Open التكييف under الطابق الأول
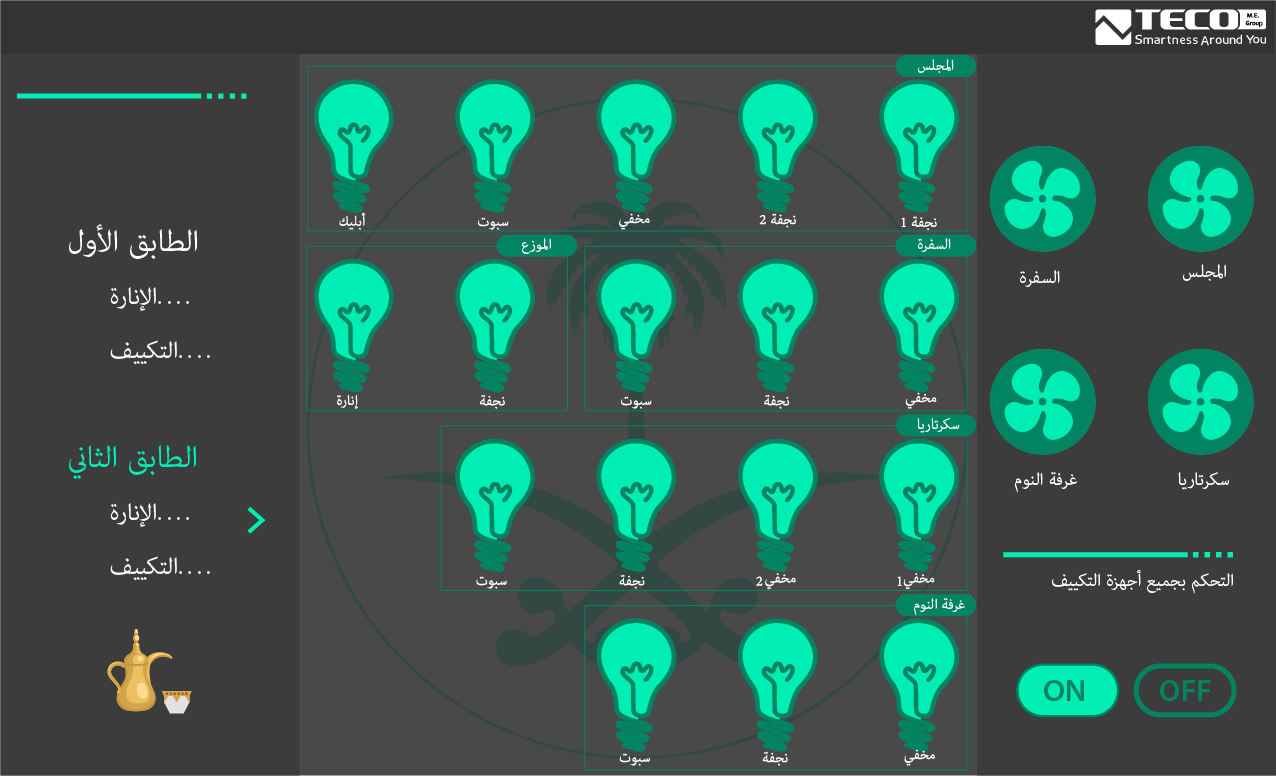1276x776 pixels. pos(160,351)
